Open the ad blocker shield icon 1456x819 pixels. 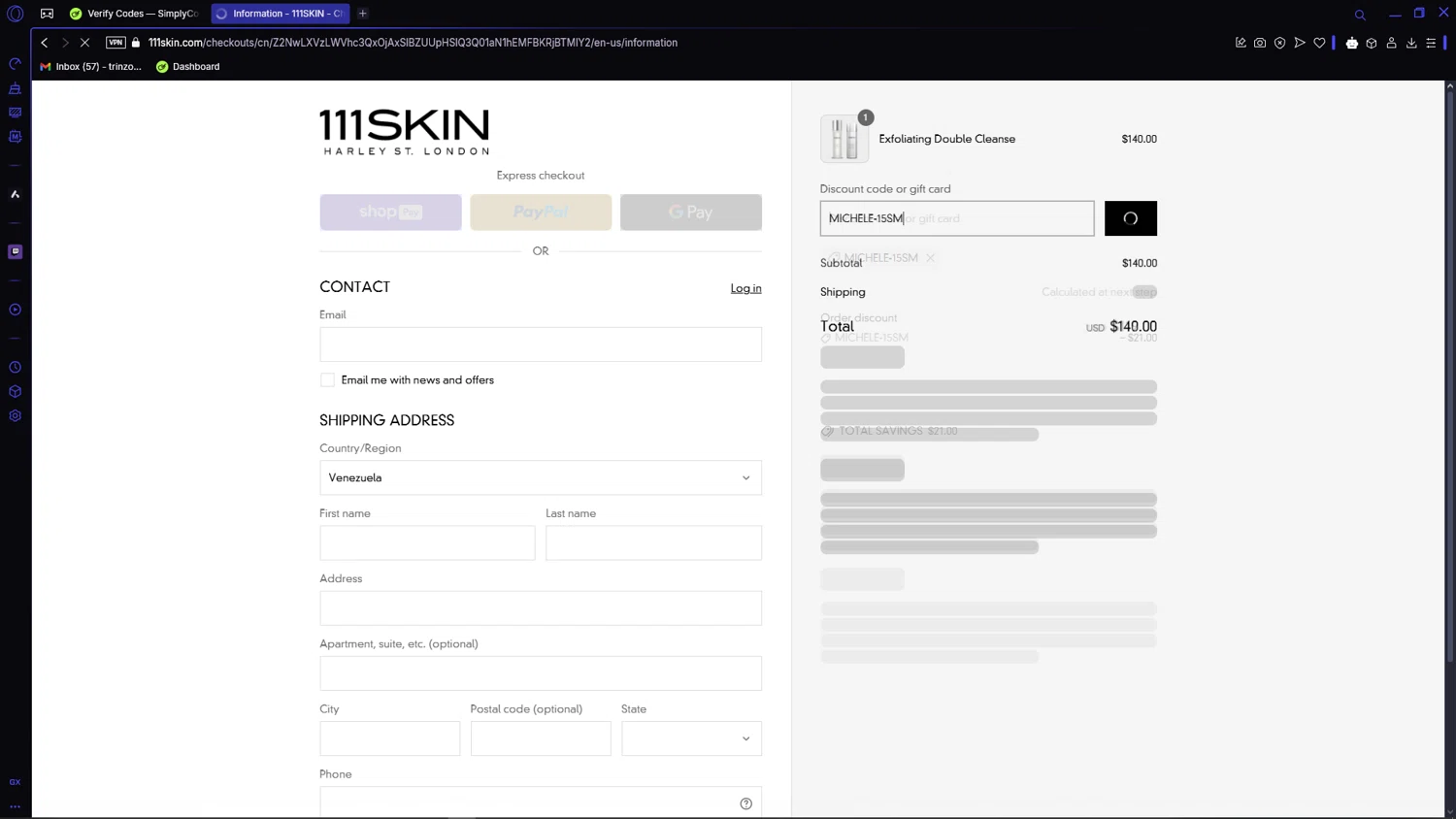[1280, 43]
